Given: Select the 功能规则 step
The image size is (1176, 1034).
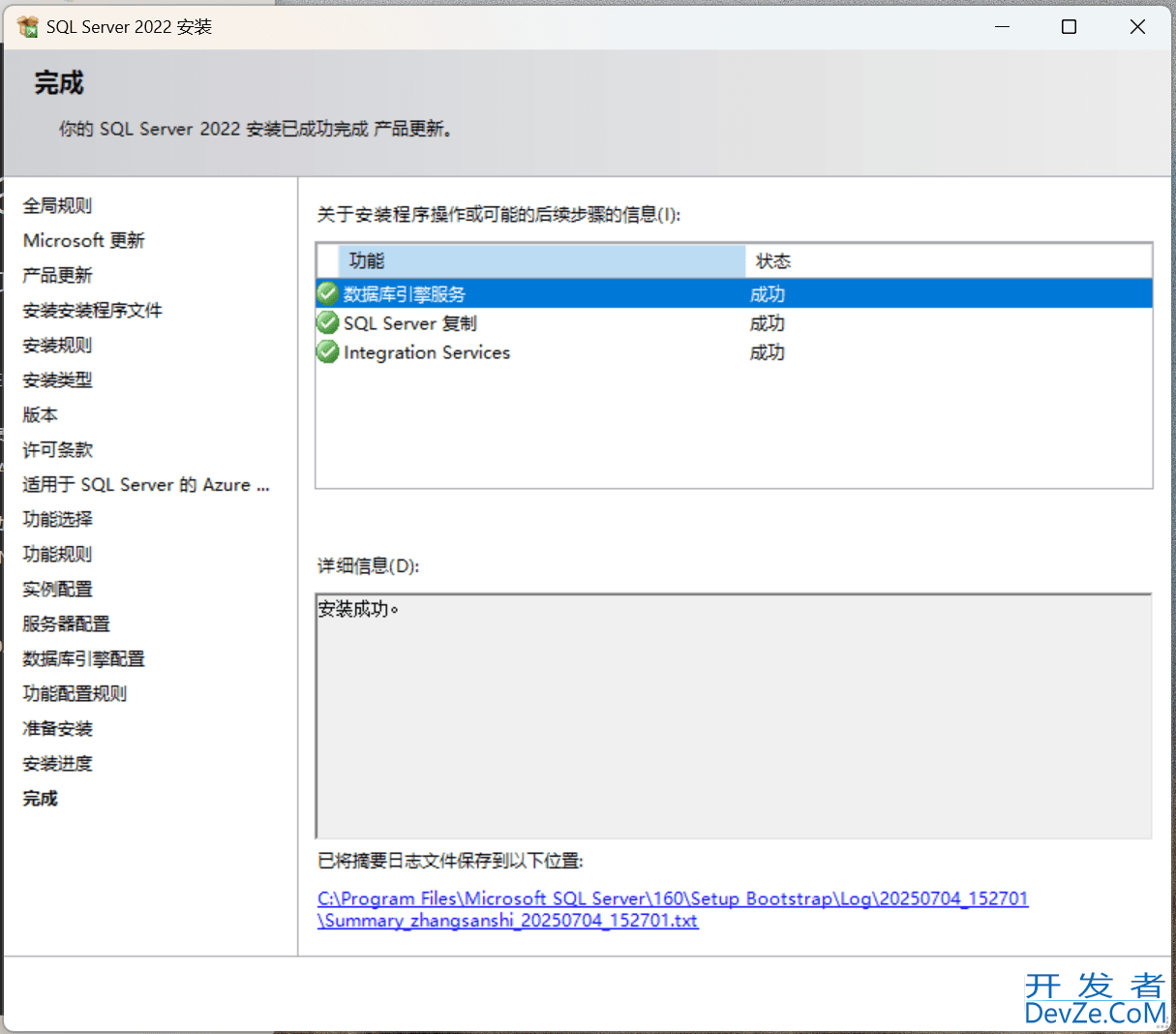Looking at the screenshot, I should click(58, 554).
